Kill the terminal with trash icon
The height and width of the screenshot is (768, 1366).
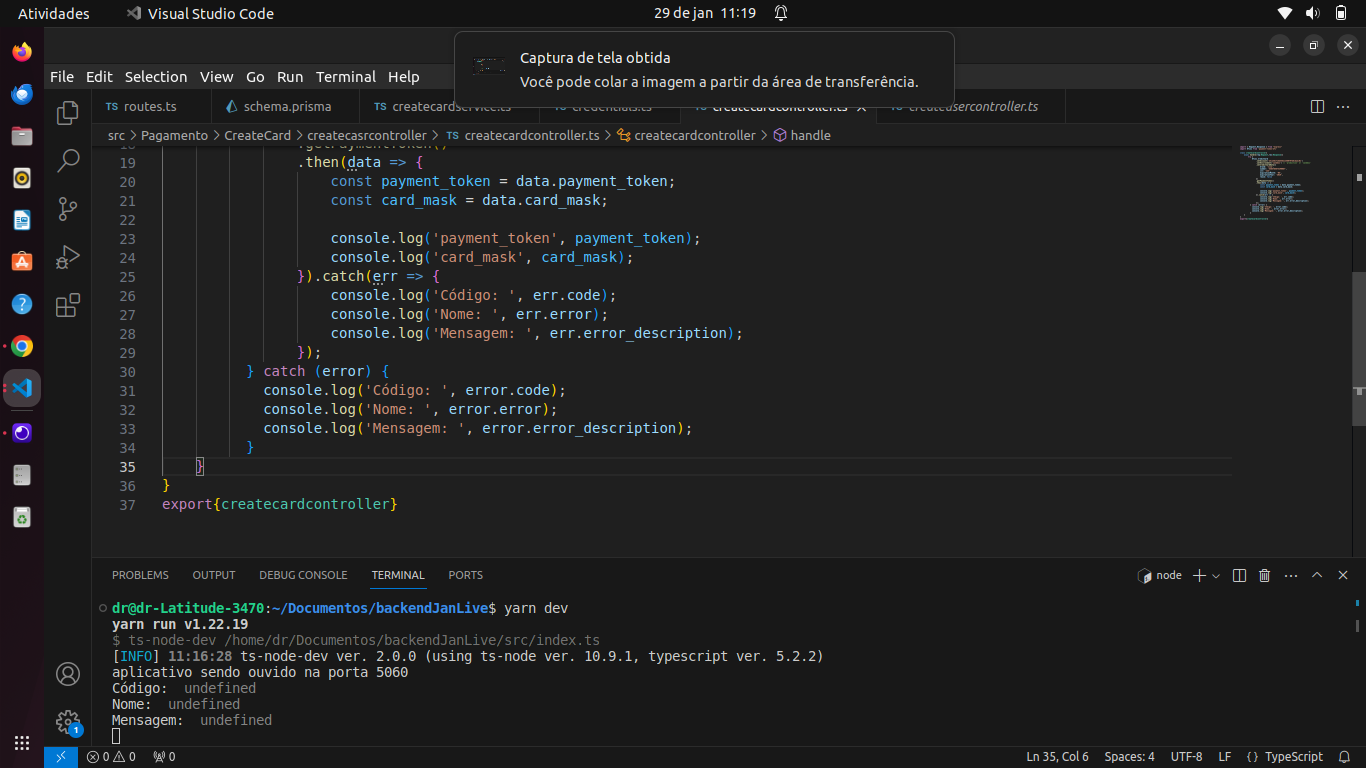1264,575
